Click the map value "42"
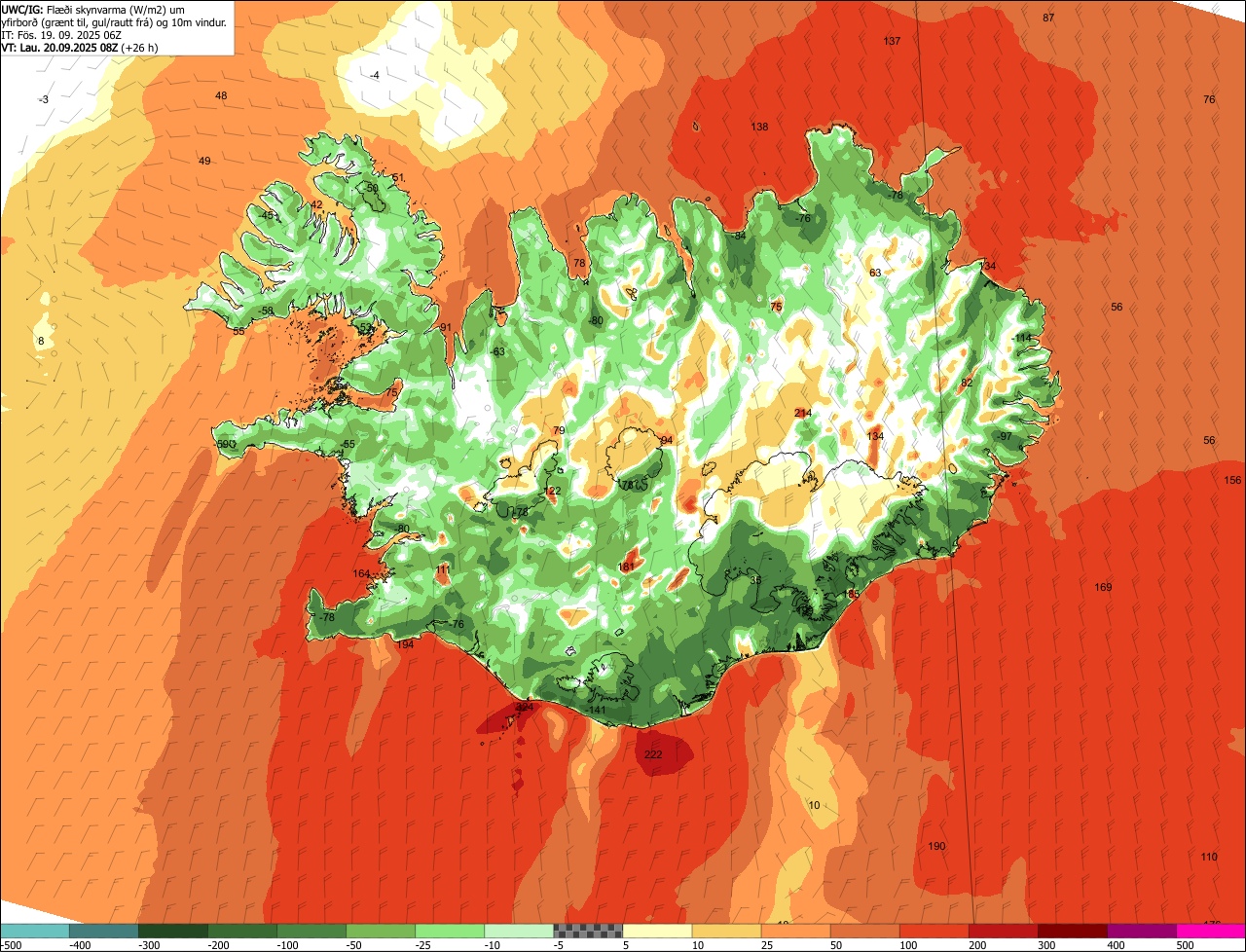The width and height of the screenshot is (1246, 952). pos(316,204)
